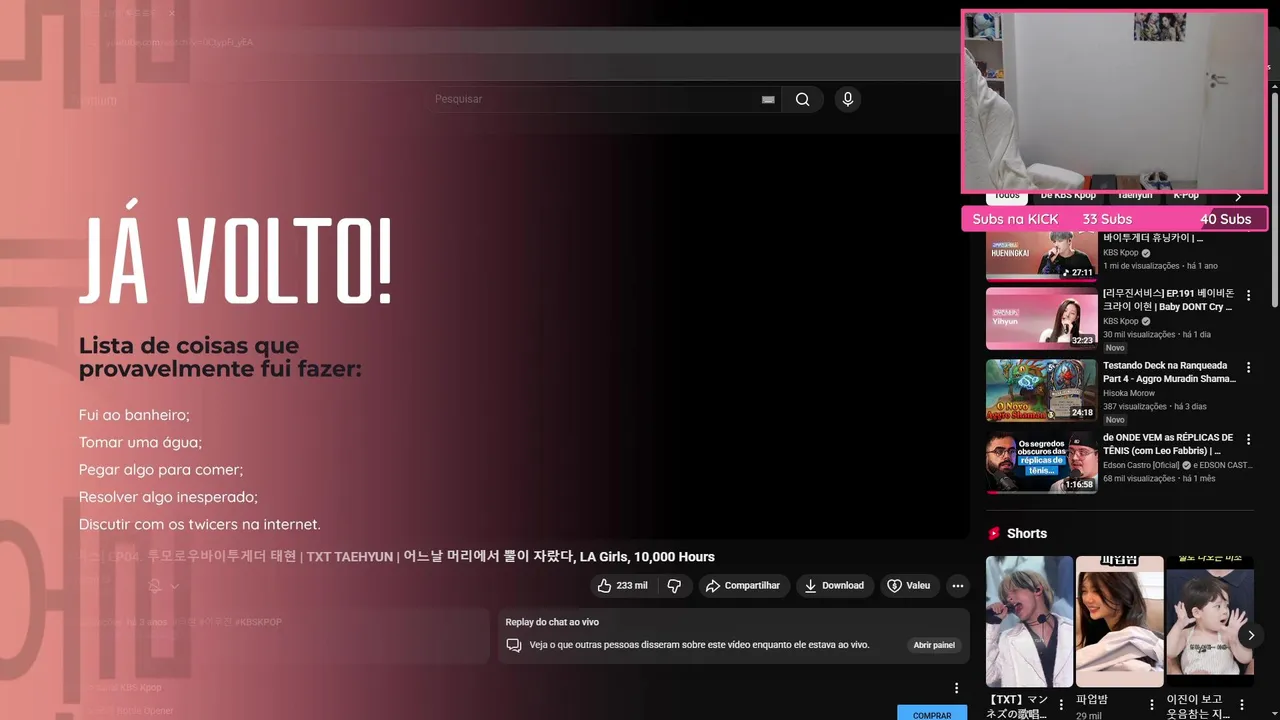Select the De KBS Kpop filter chip
The image size is (1280, 720).
[x=1068, y=197]
